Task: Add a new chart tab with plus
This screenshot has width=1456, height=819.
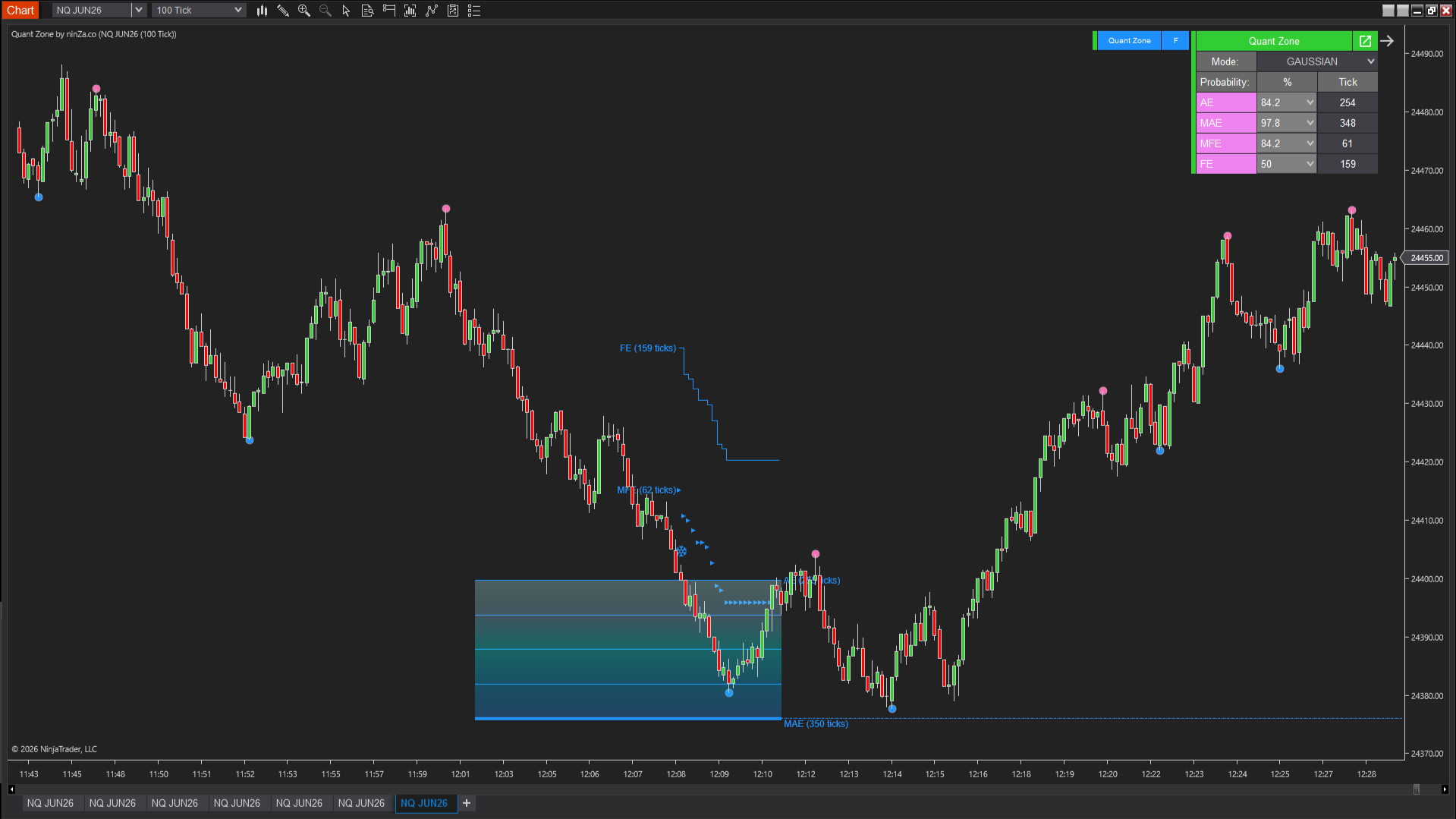Action: [x=467, y=803]
